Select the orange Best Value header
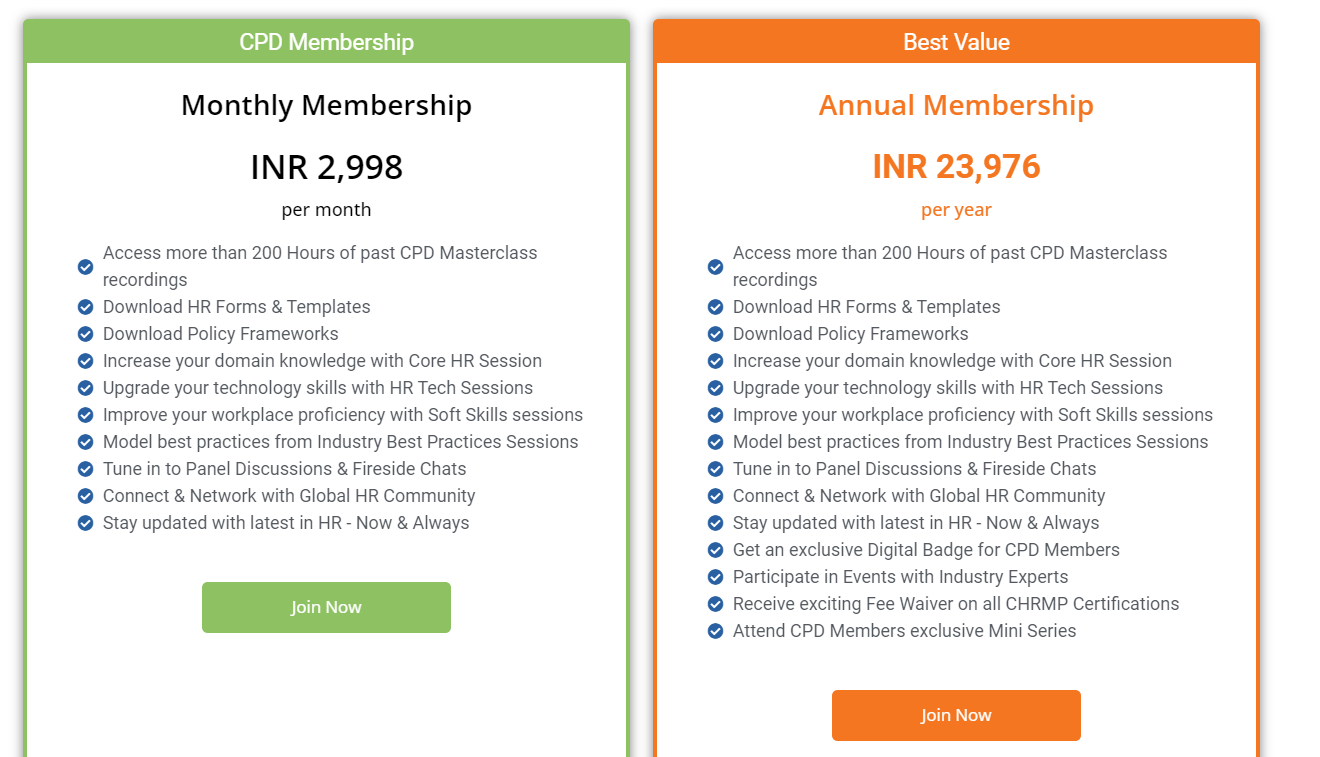This screenshot has width=1320, height=757. (956, 42)
